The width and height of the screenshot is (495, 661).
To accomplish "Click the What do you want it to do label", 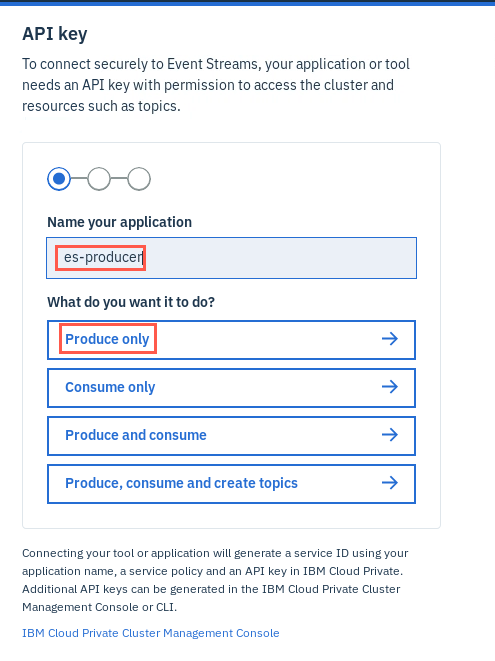I will point(131,302).
